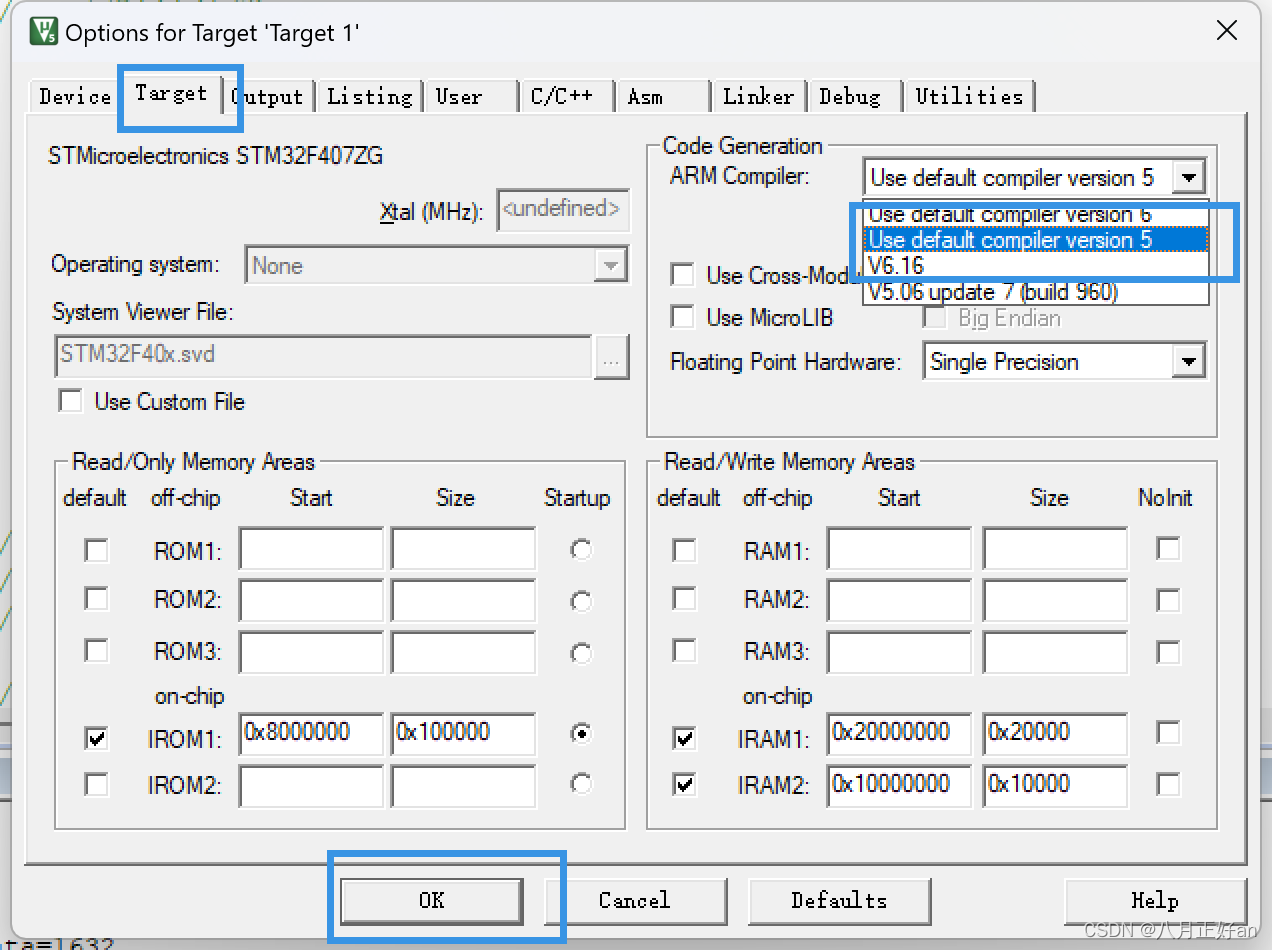This screenshot has width=1272, height=950.
Task: Check the RAM1 default checkbox
Action: coord(684,549)
